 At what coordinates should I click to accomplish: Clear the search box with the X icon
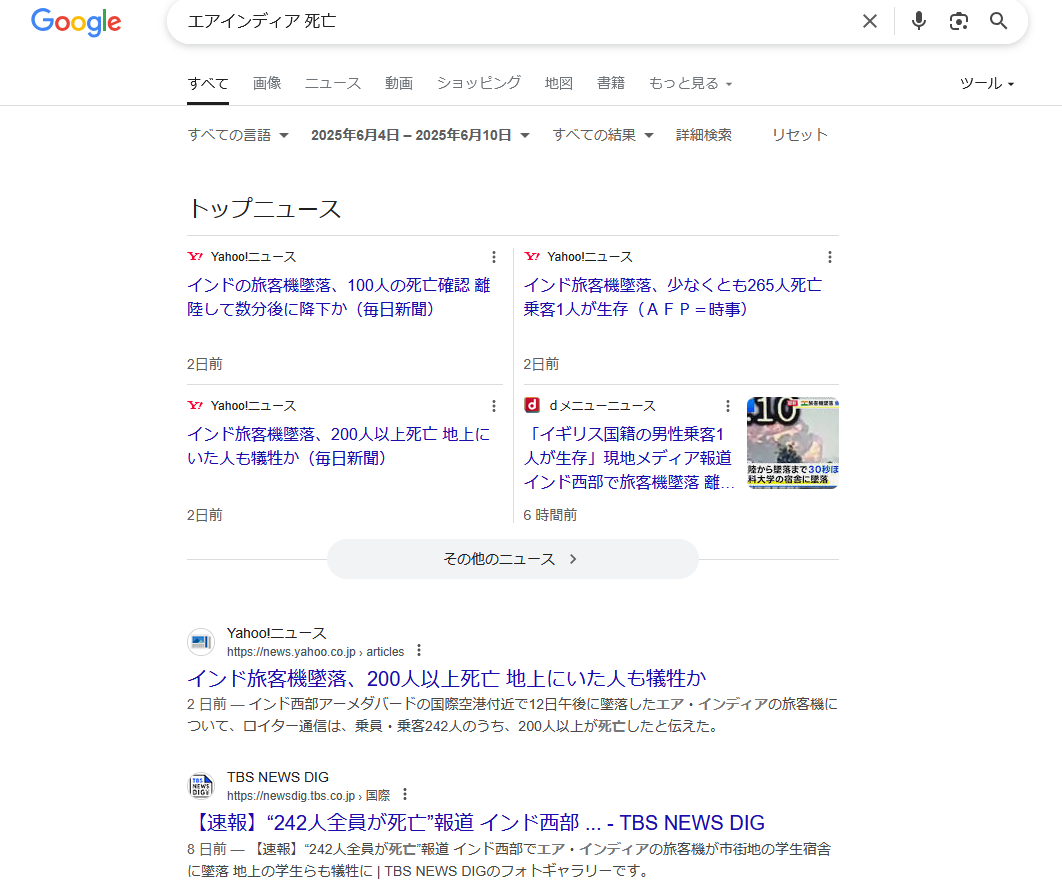870,22
